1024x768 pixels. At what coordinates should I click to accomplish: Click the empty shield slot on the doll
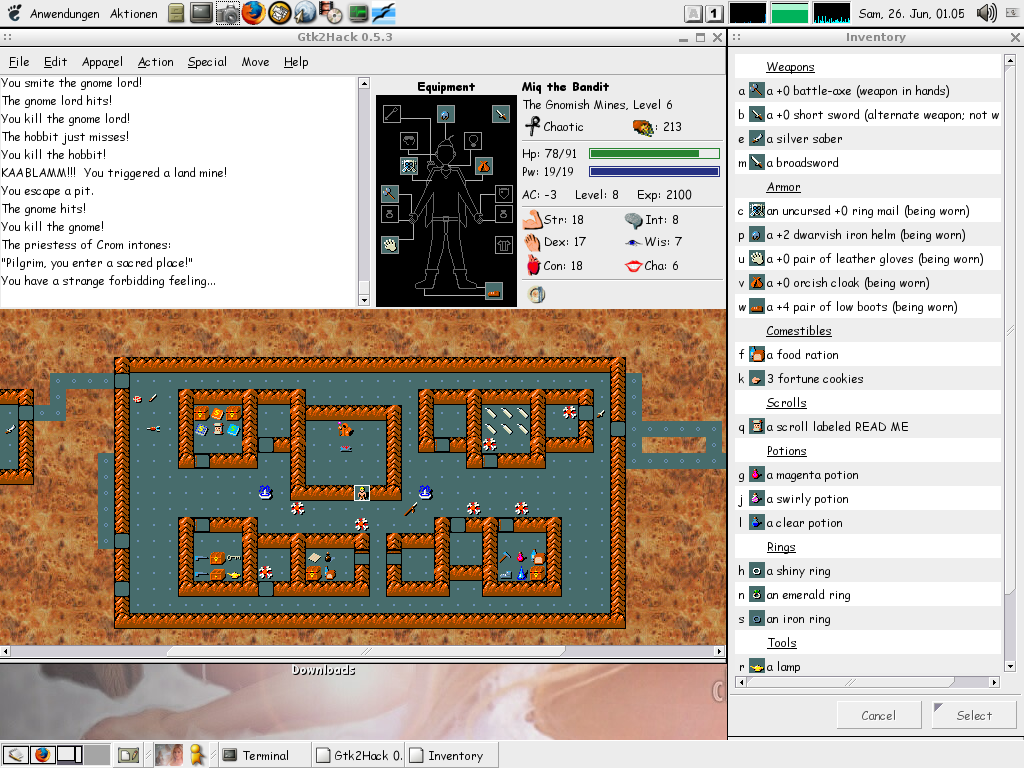(x=503, y=192)
